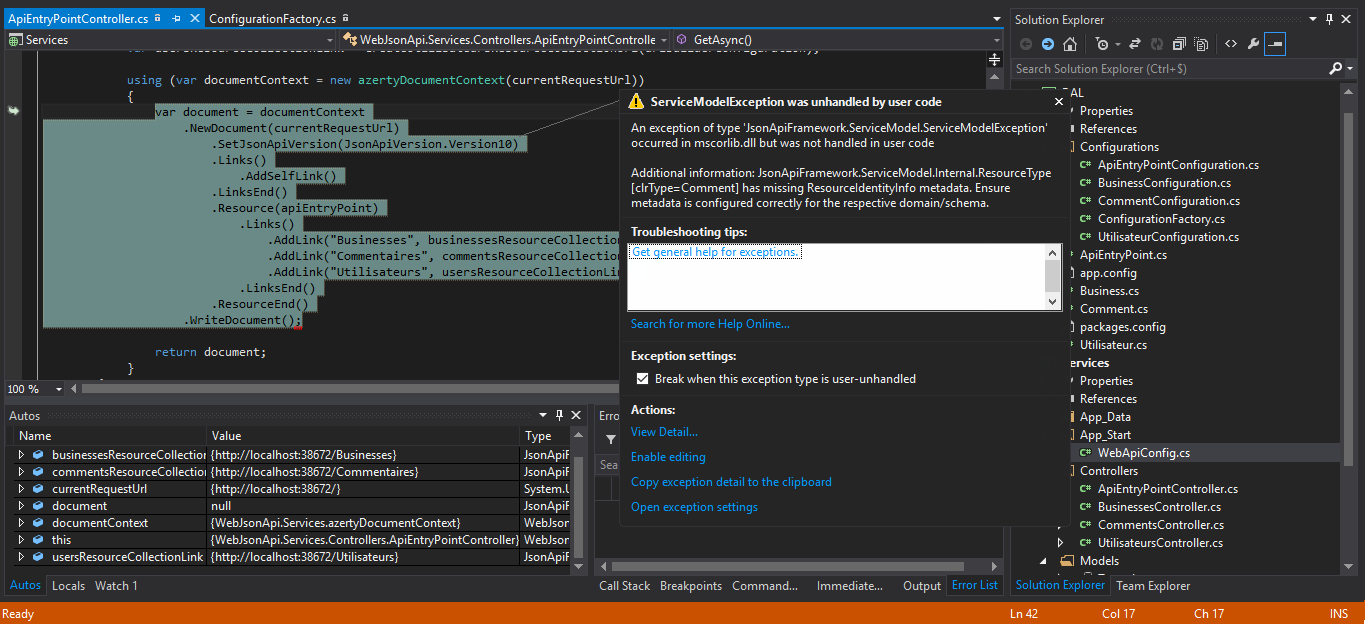The width and height of the screenshot is (1365, 624).
Task: Click the View Detail link
Action: 664,432
